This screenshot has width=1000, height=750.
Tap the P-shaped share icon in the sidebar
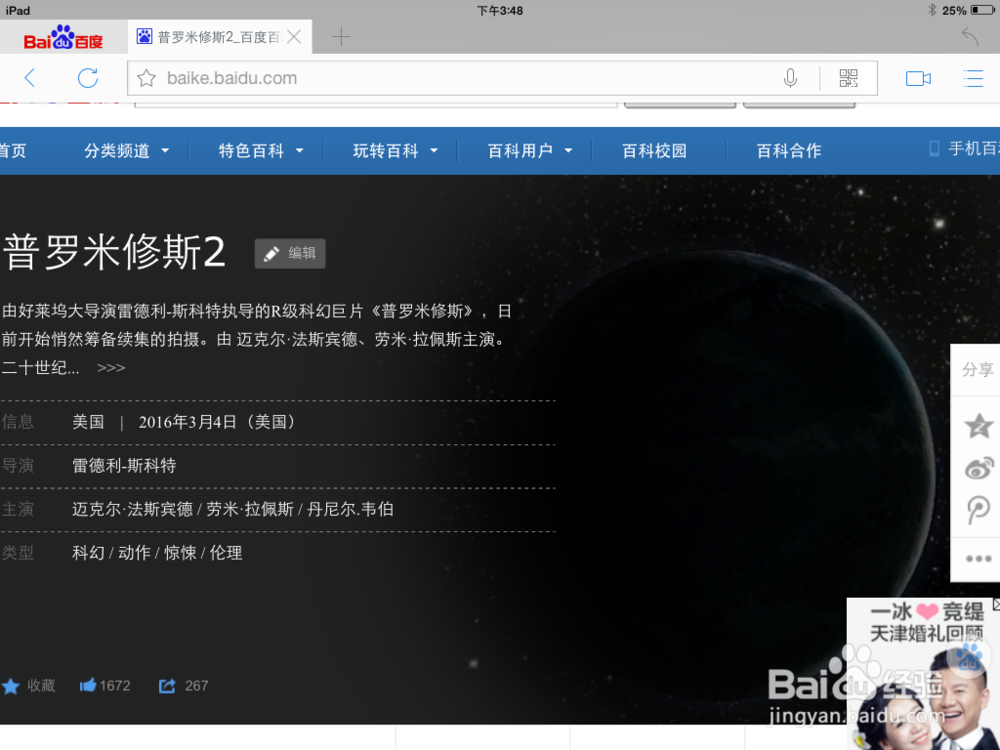point(976,509)
